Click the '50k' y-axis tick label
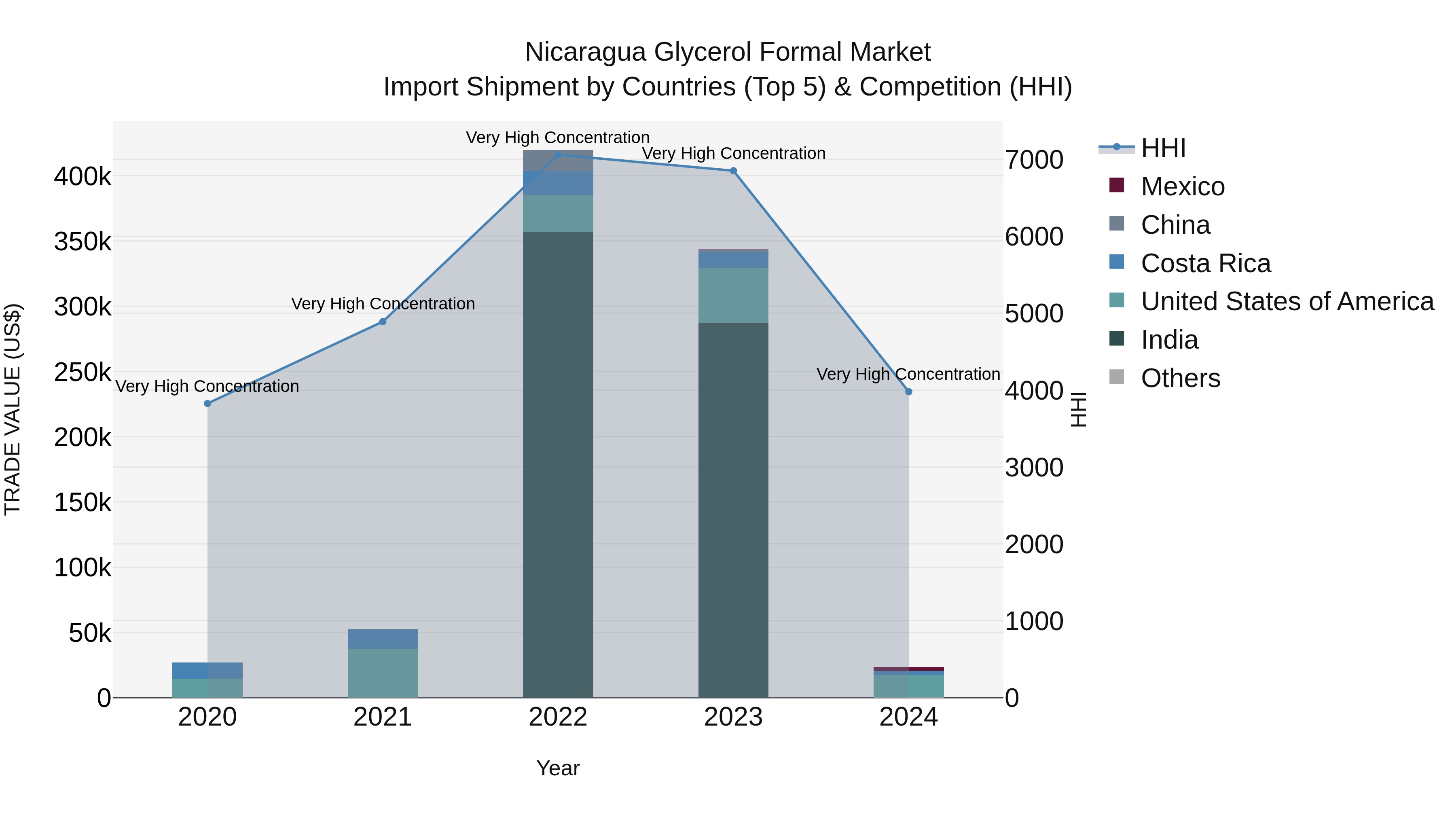 (x=91, y=633)
